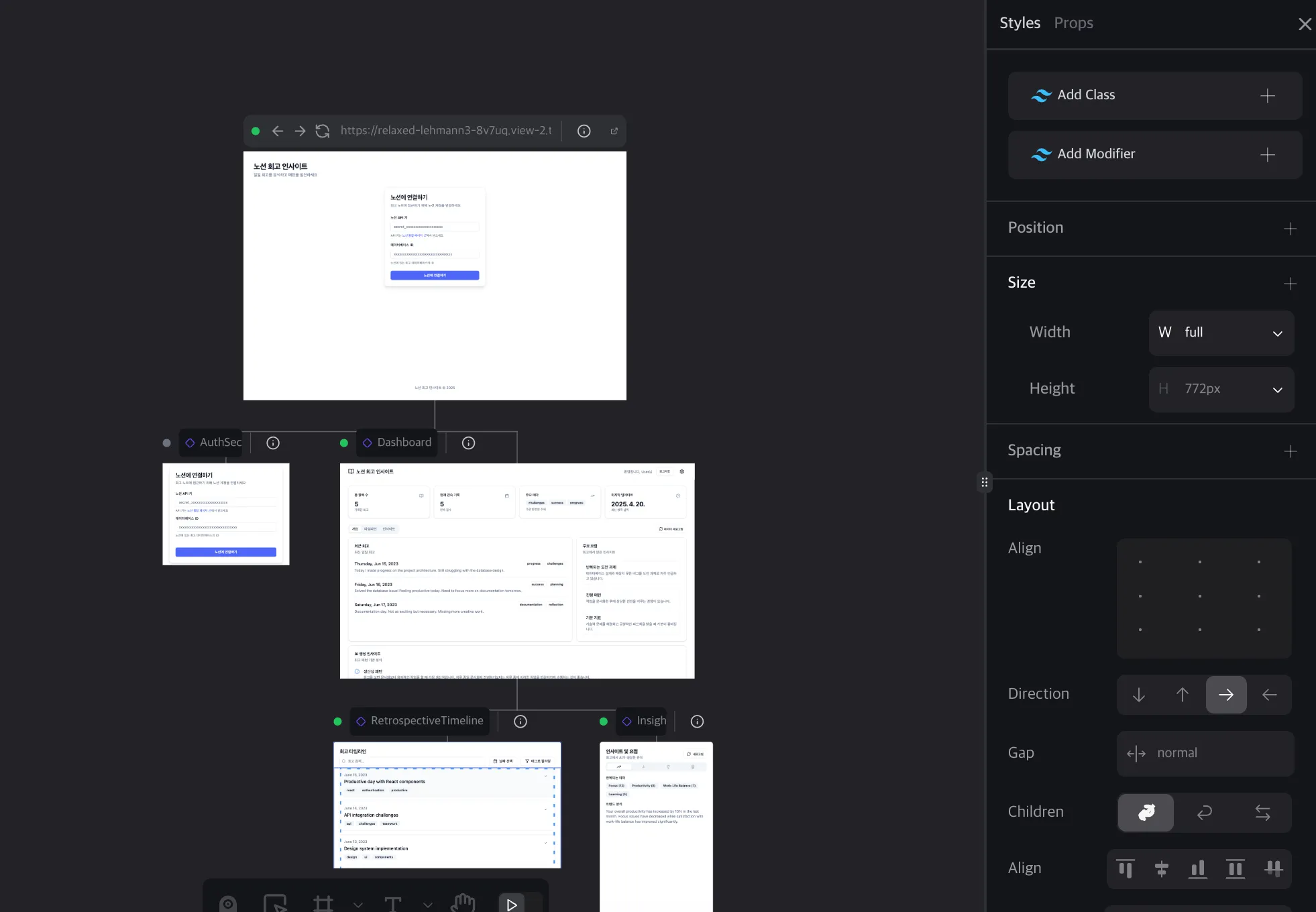Click the plus icon on Add Class
The image size is (1316, 912).
point(1268,96)
